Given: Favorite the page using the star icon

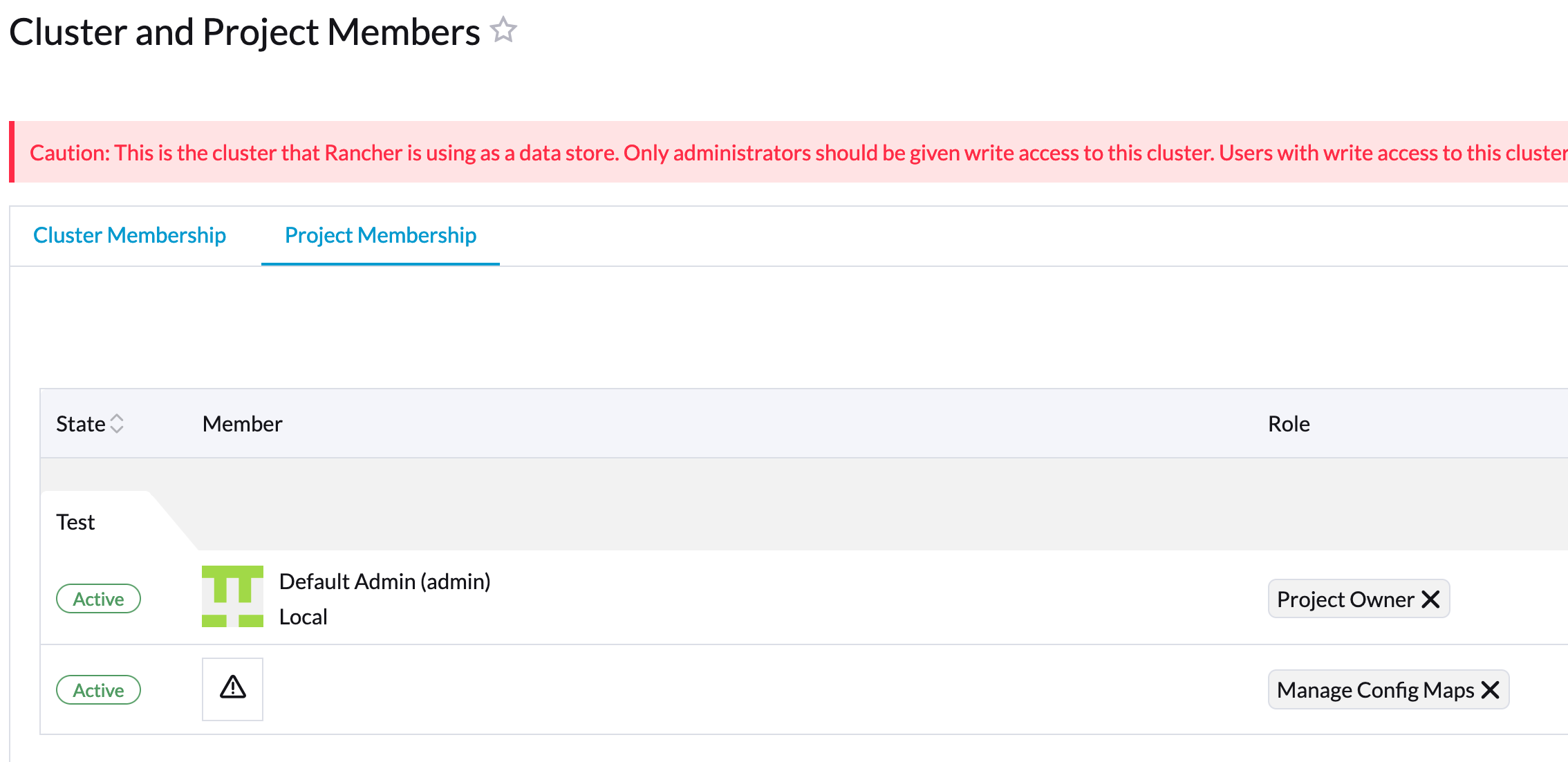Looking at the screenshot, I should (503, 30).
